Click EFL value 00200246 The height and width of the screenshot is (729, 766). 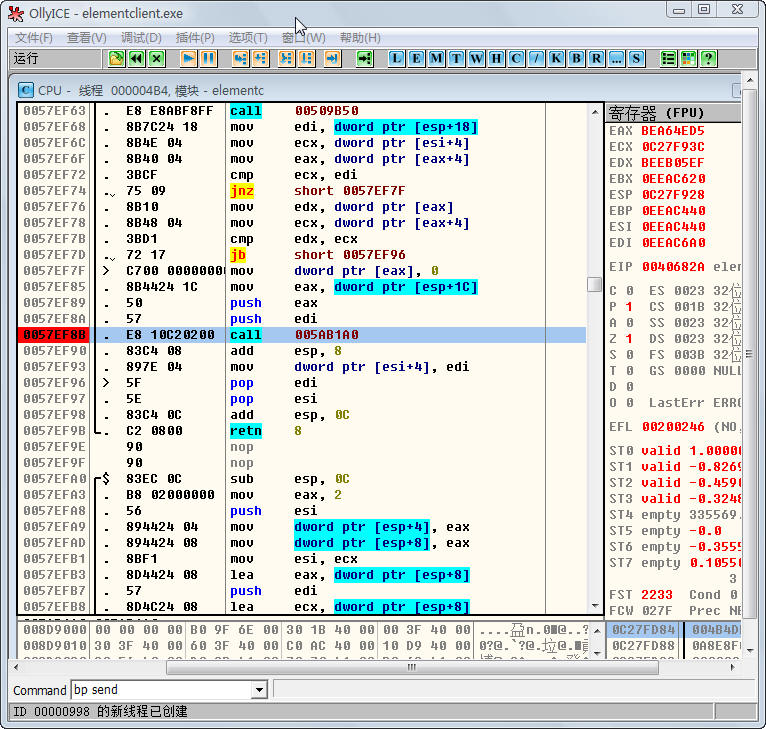coord(673,427)
